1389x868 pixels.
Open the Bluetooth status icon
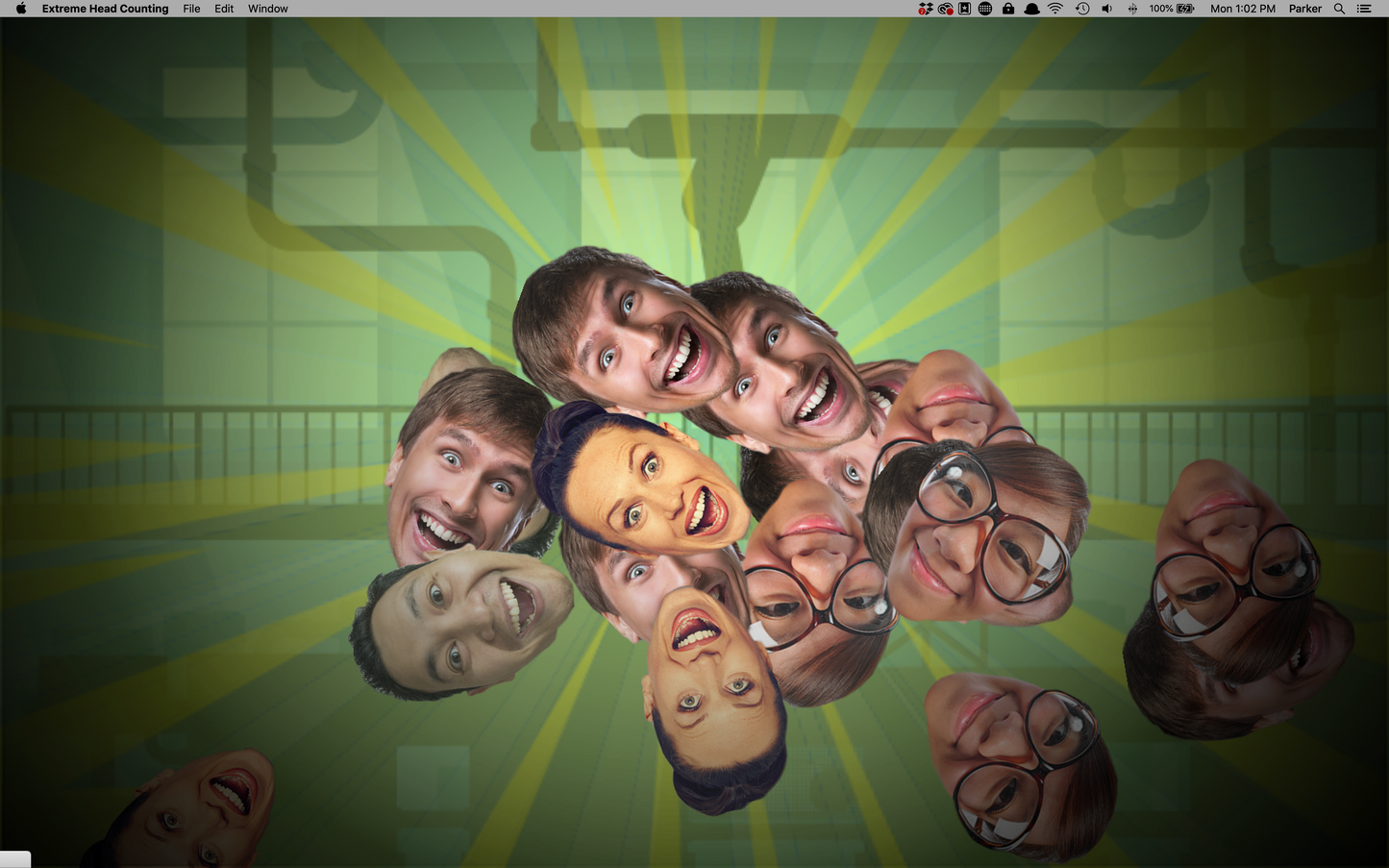(1132, 9)
